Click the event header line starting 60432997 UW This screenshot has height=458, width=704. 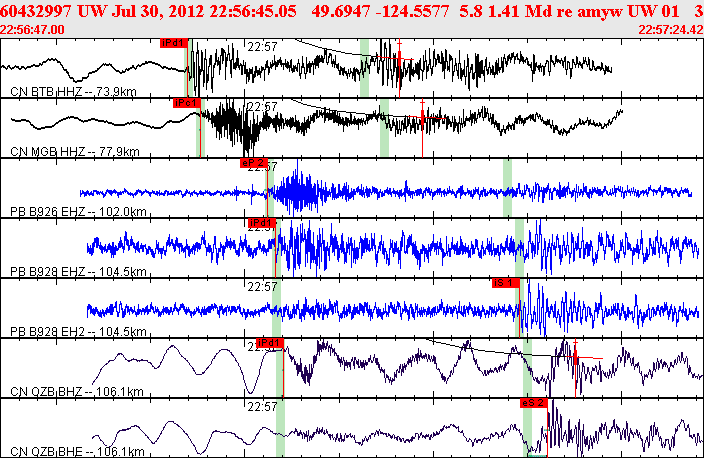352,11
